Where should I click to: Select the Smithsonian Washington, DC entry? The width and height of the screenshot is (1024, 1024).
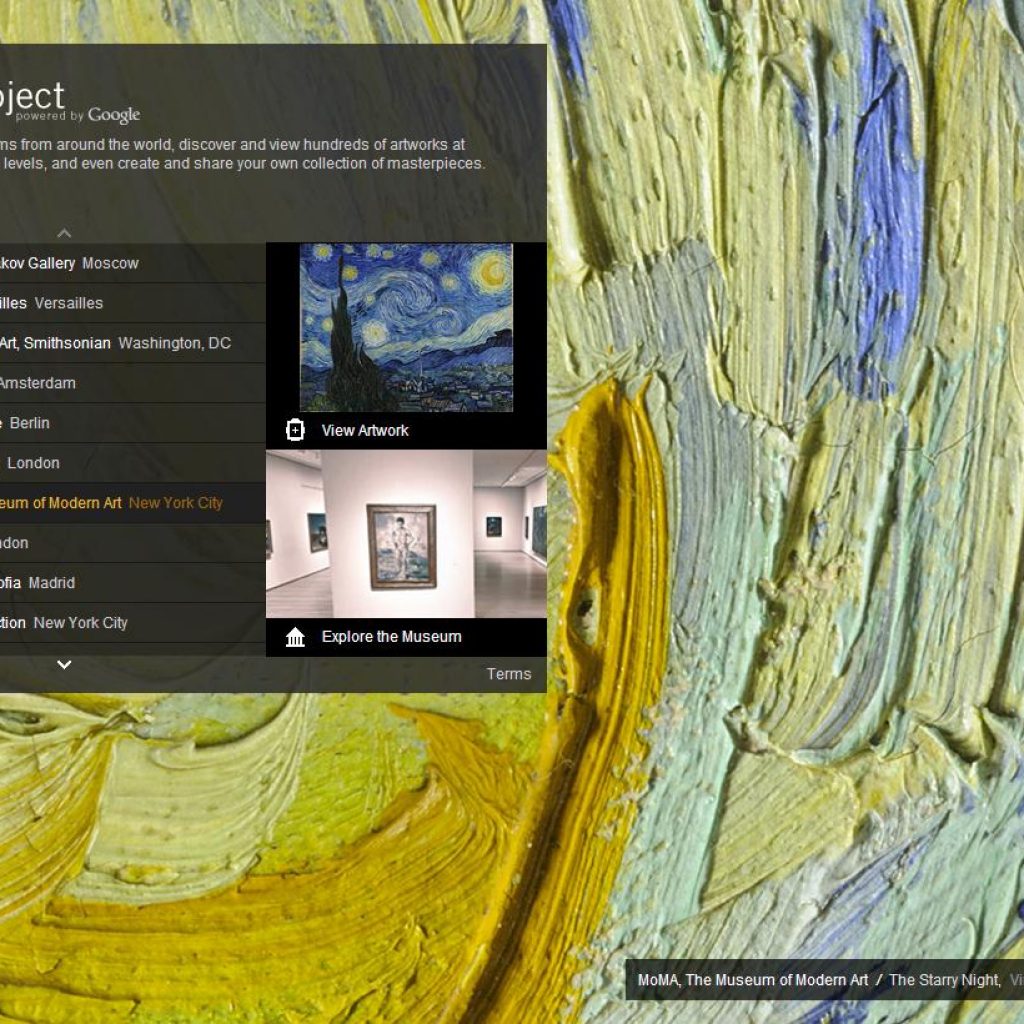pos(133,343)
